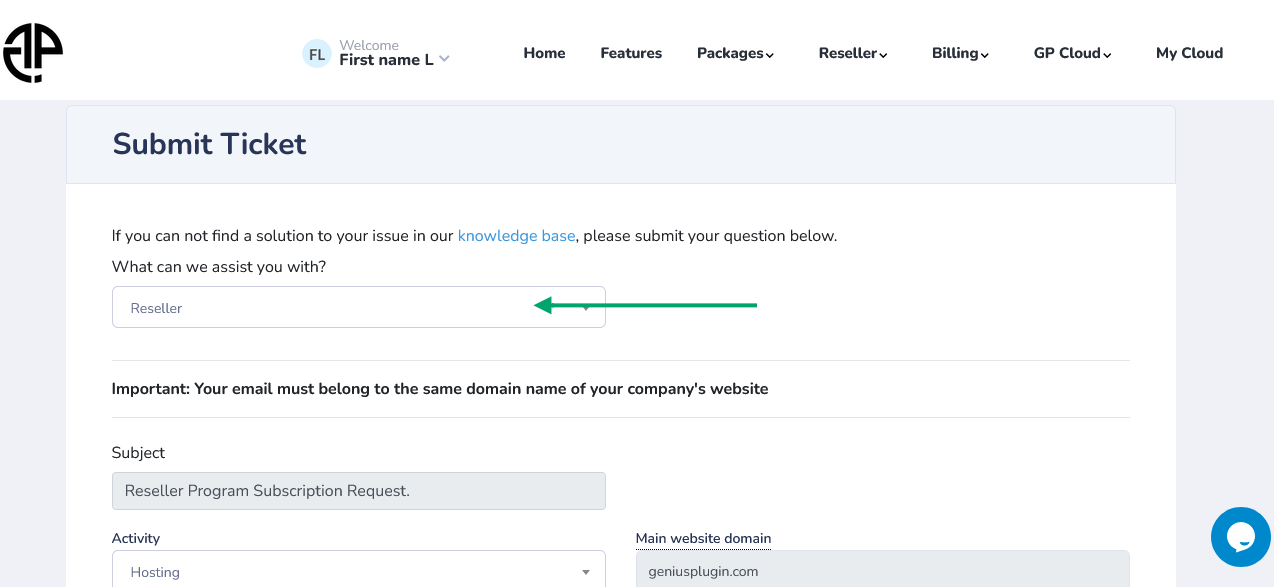Expand the Billing menu

[960, 53]
